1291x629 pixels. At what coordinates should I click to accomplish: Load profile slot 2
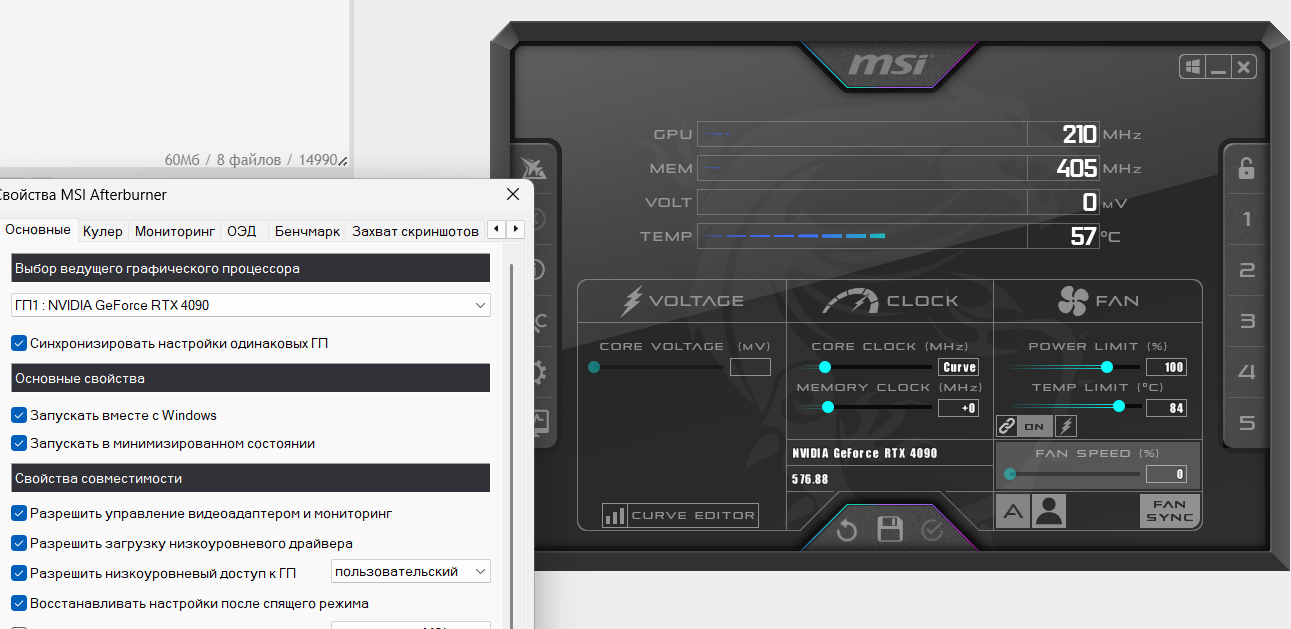tap(1247, 270)
